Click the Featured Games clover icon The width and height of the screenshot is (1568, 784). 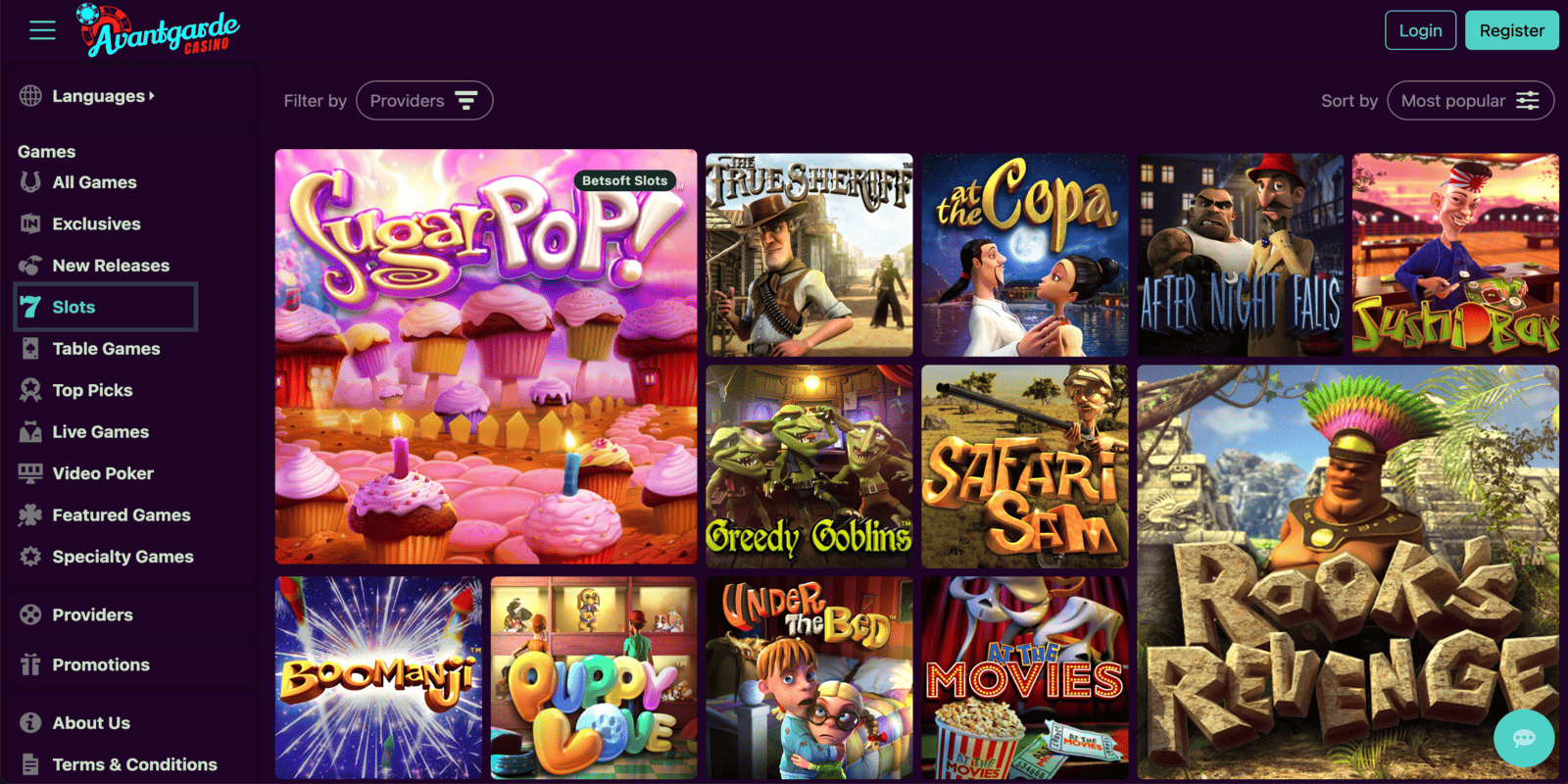click(30, 514)
